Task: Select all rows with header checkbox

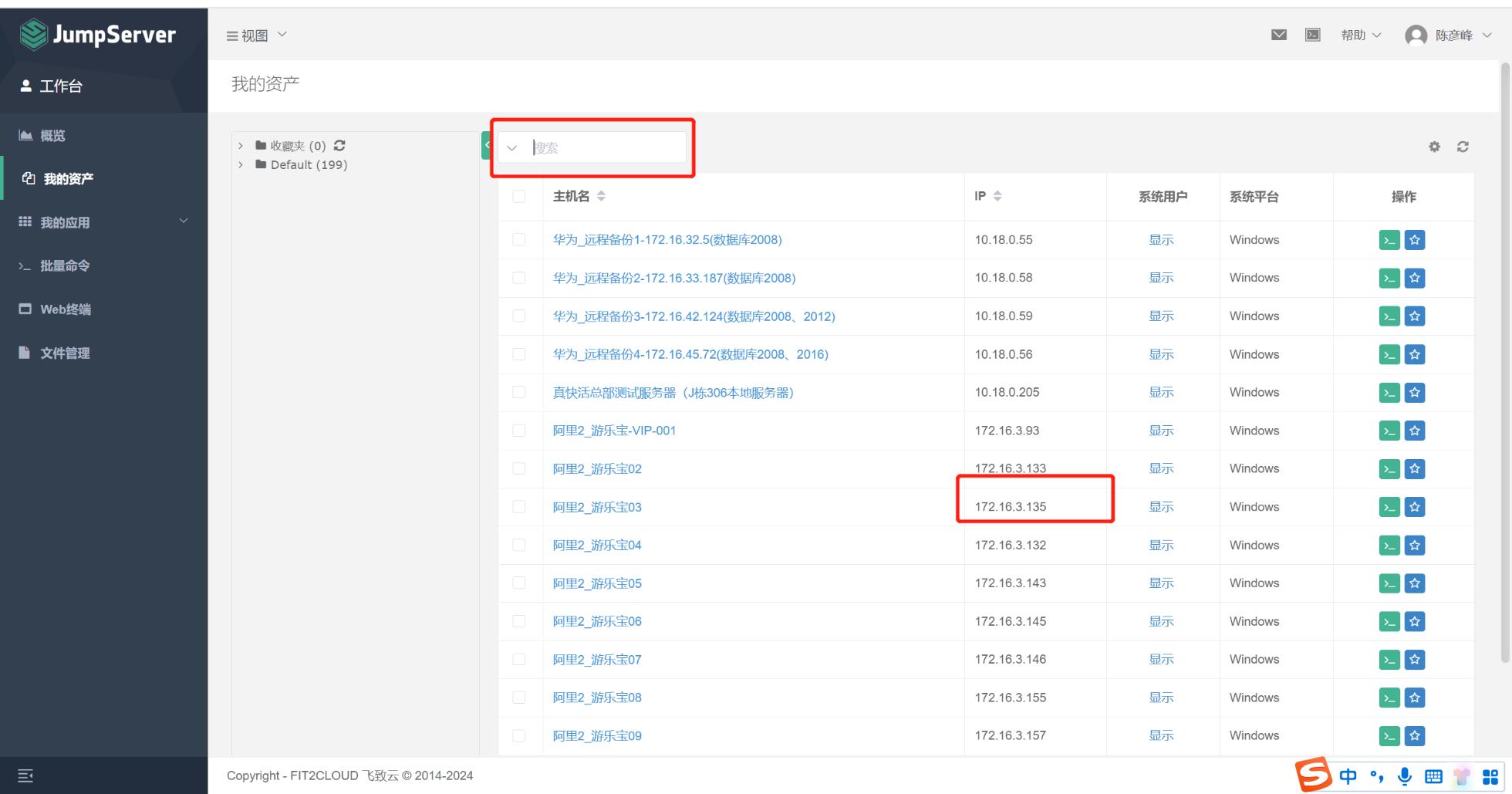Action: point(519,197)
